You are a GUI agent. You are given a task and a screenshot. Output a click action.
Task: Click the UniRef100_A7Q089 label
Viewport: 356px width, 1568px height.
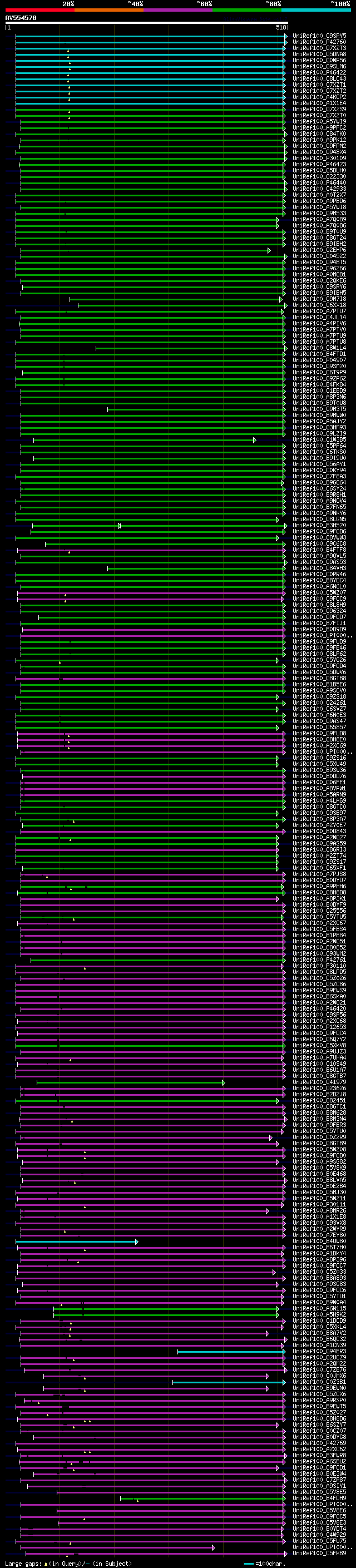coord(319,220)
